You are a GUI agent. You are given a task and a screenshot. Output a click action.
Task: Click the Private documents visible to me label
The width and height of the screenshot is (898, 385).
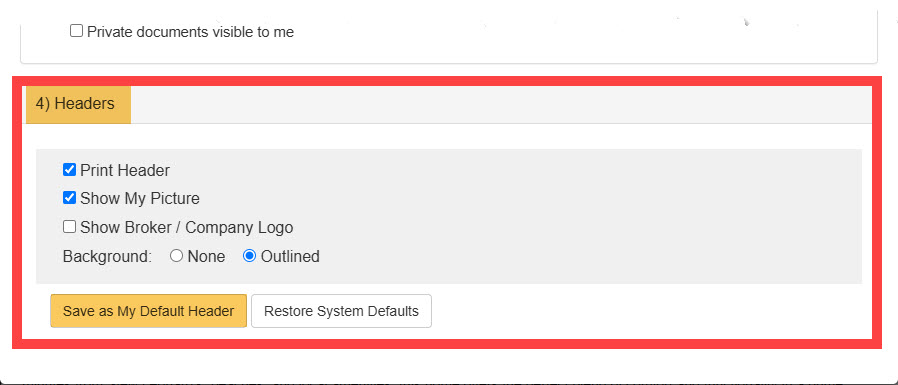(190, 32)
